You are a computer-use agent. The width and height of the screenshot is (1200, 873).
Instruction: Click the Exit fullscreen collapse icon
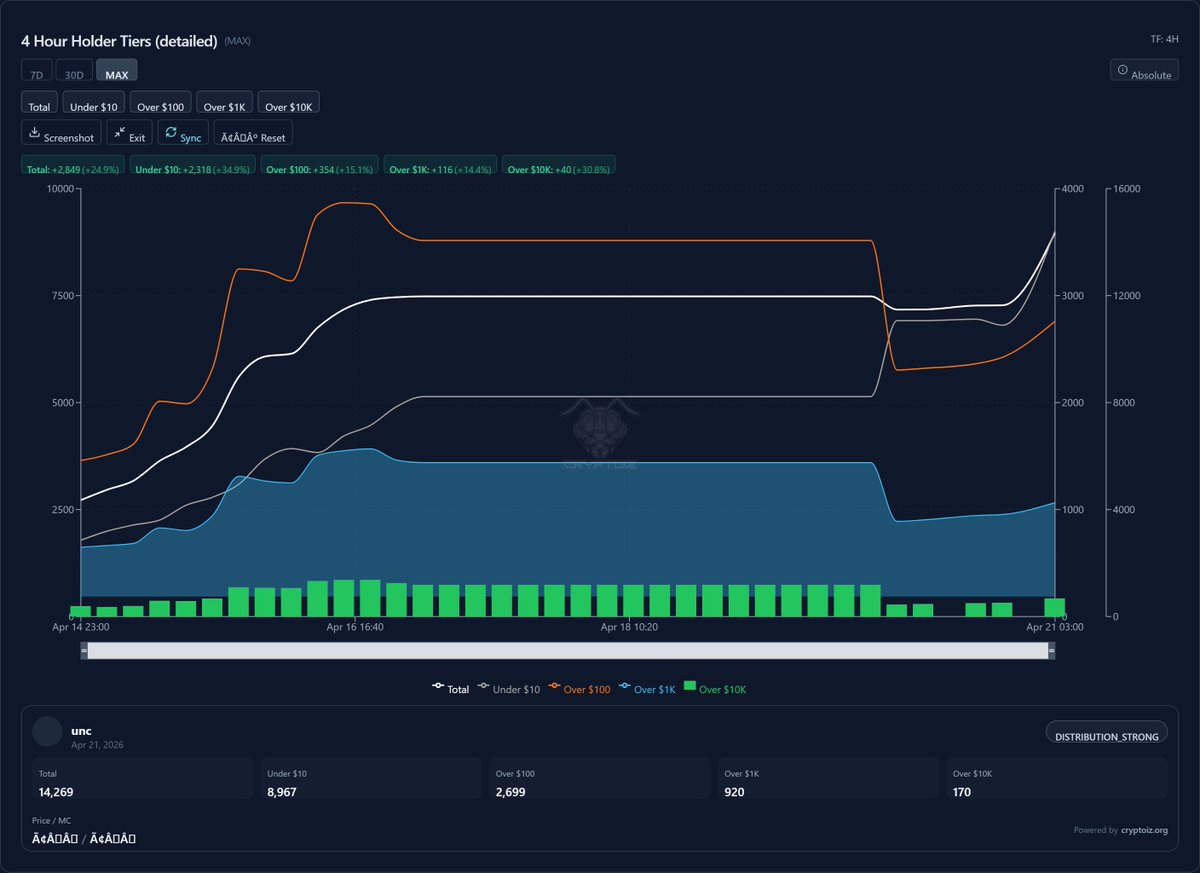click(119, 133)
